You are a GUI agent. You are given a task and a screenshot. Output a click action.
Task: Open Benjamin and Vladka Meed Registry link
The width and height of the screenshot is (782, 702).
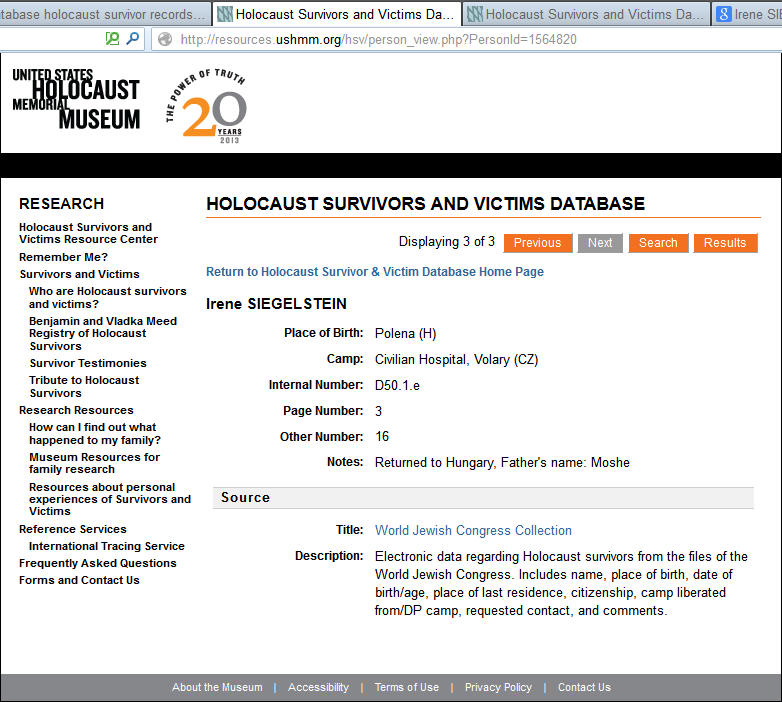click(103, 334)
